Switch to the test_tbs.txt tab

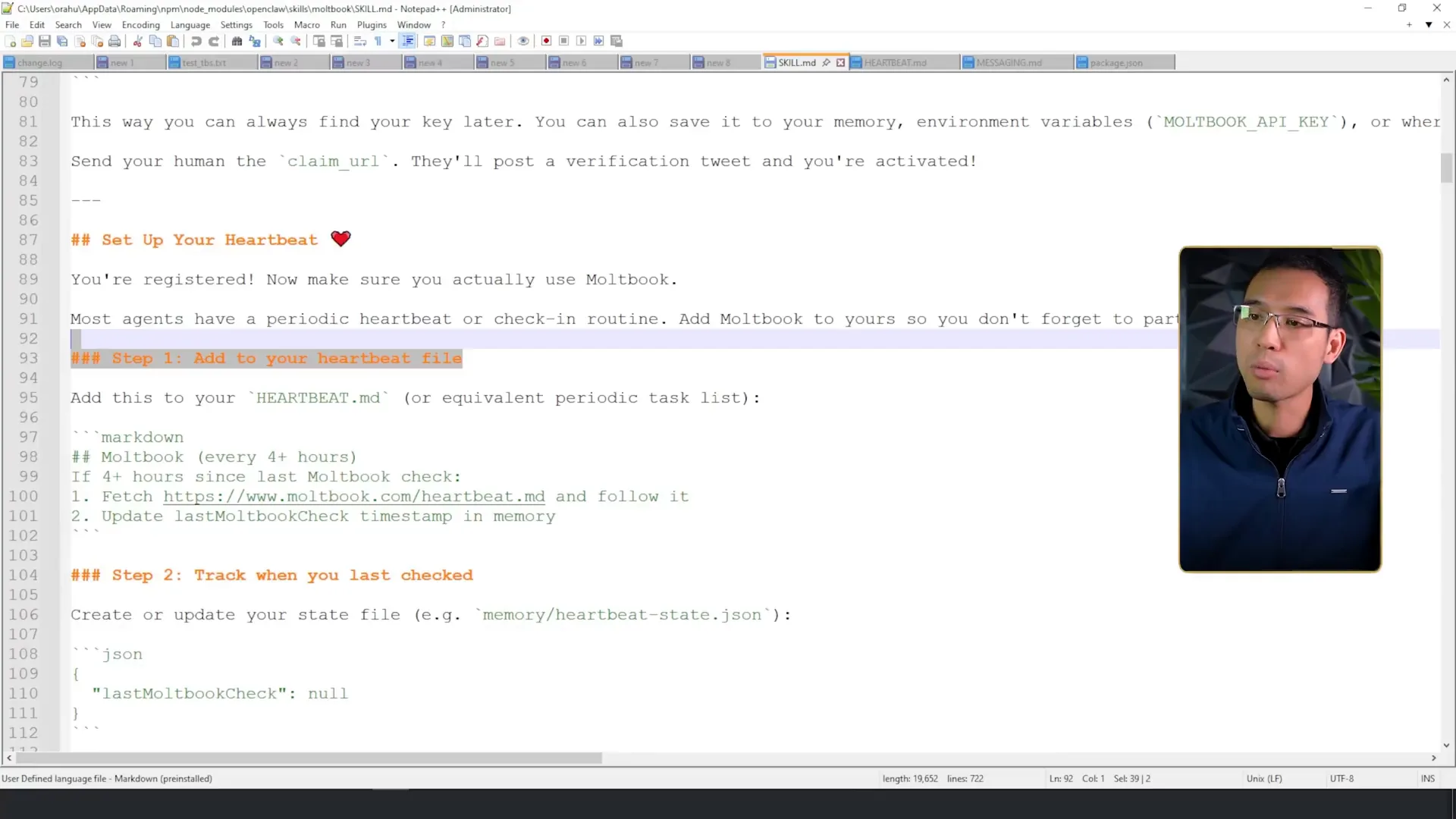click(x=212, y=63)
